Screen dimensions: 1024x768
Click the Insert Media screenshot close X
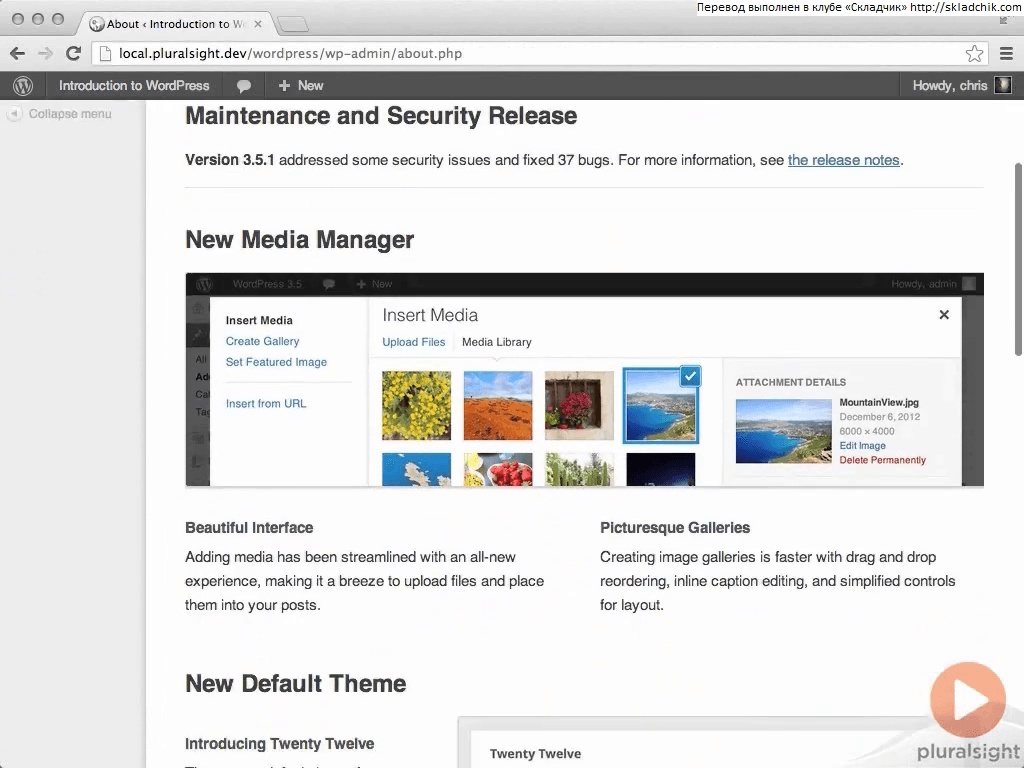(x=944, y=315)
